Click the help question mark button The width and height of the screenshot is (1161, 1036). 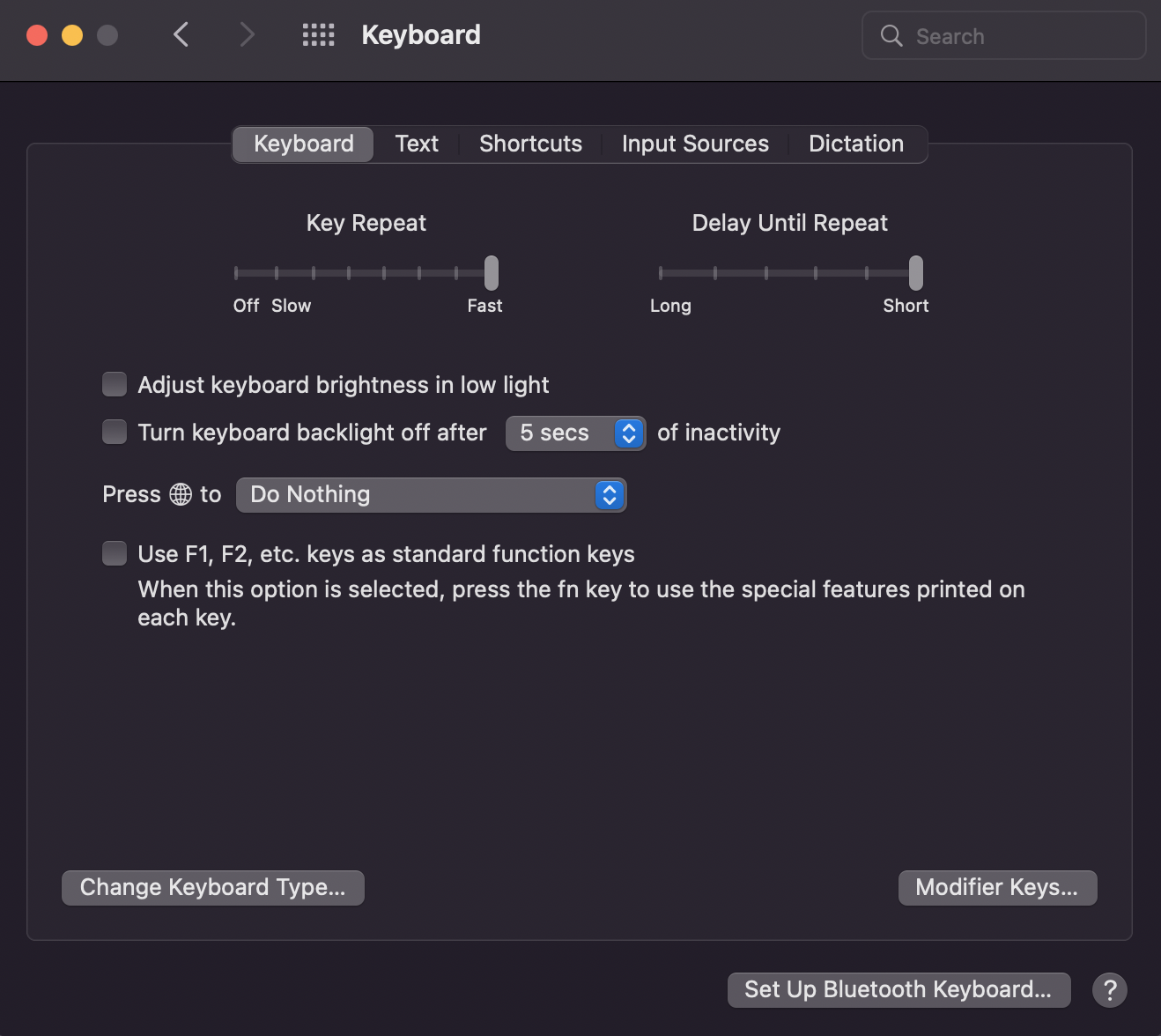pyautogui.click(x=1110, y=989)
